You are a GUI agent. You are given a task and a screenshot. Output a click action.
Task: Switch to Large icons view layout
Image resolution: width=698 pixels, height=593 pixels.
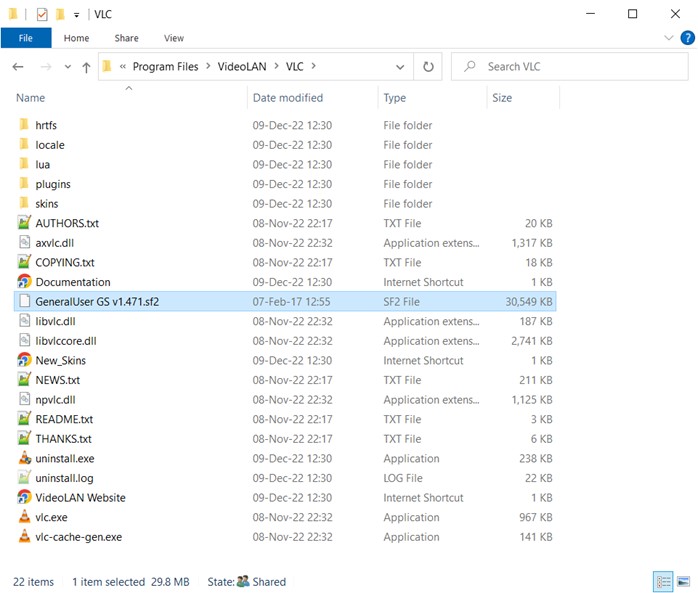(683, 581)
